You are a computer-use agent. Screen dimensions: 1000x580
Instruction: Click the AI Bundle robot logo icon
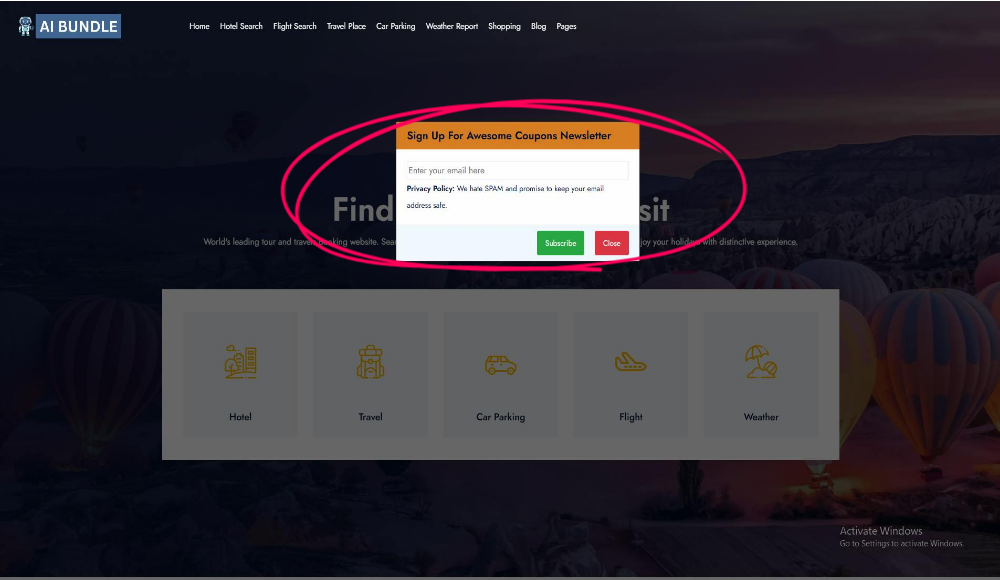(x=25, y=26)
